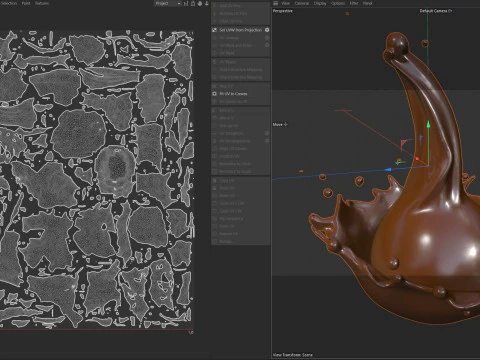This screenshot has width=480, height=360.
Task: Click the download arrow icon in UV toolbar
Action: tap(206, 3)
